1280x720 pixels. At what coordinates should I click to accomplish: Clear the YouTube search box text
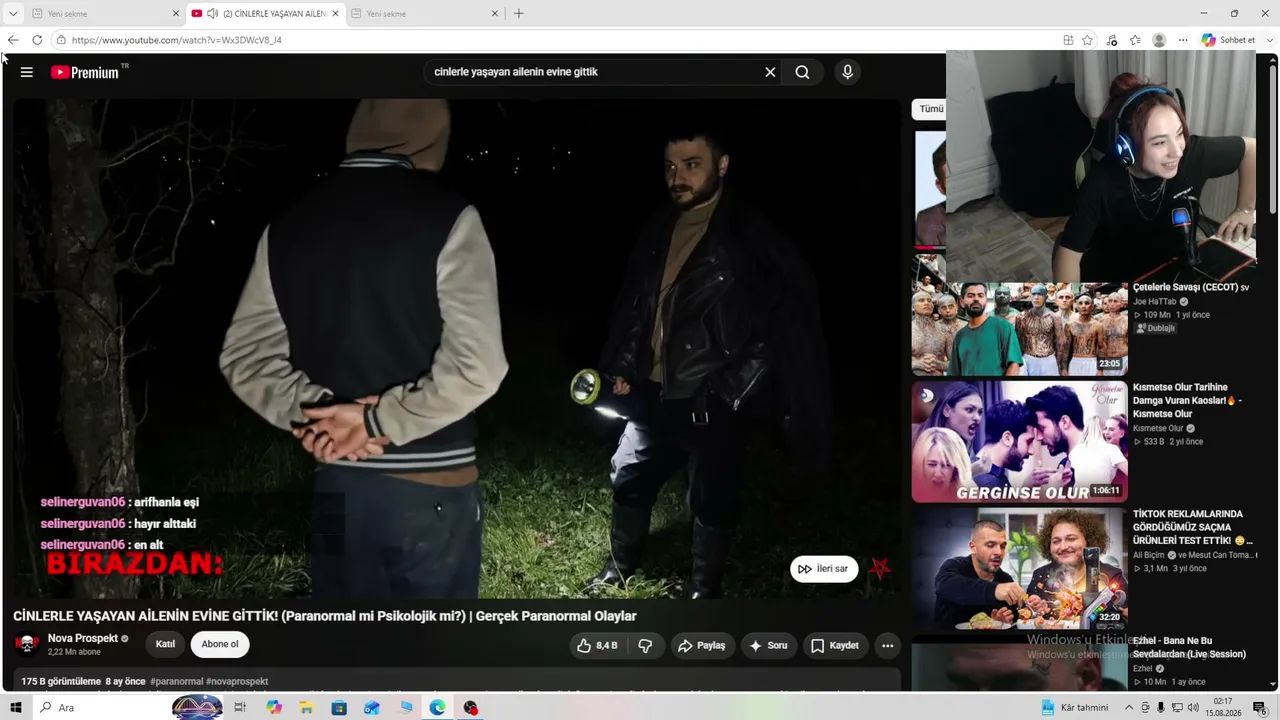(770, 72)
